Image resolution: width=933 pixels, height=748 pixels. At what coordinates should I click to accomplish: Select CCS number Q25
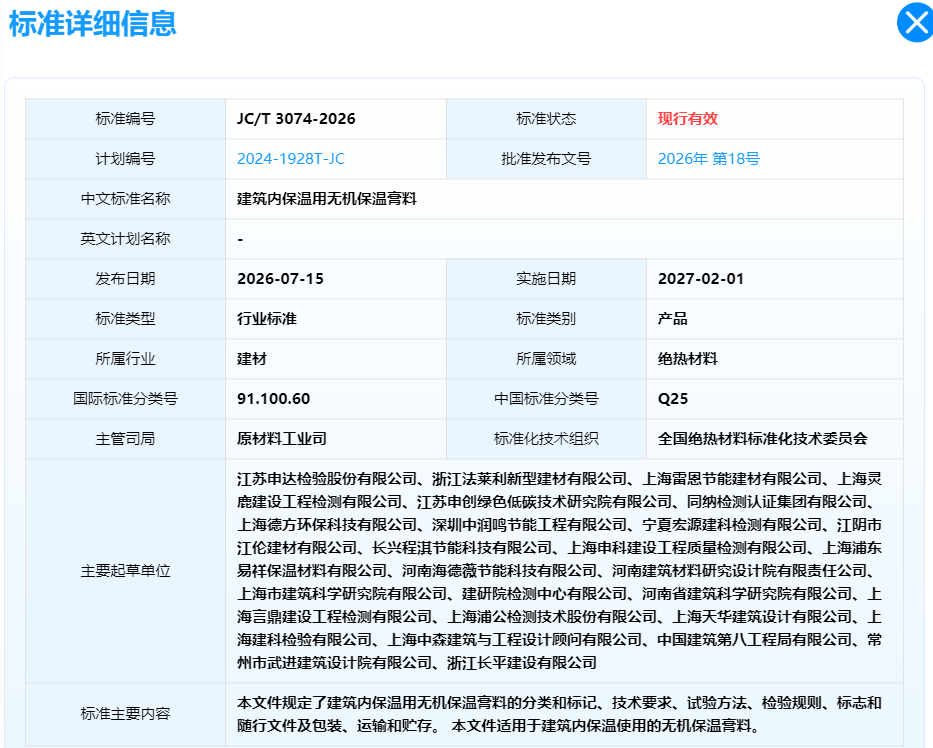(672, 399)
